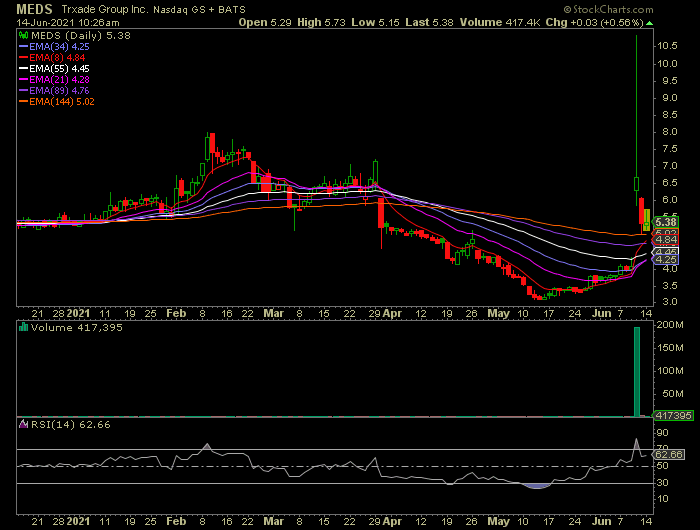The image size is (700, 530).
Task: Click the EMA(21) 4.28 legend entry
Action: pyautogui.click(x=54, y=79)
